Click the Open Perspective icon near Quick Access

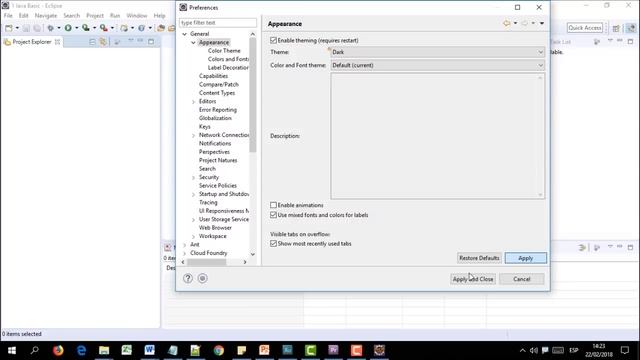[616, 28]
